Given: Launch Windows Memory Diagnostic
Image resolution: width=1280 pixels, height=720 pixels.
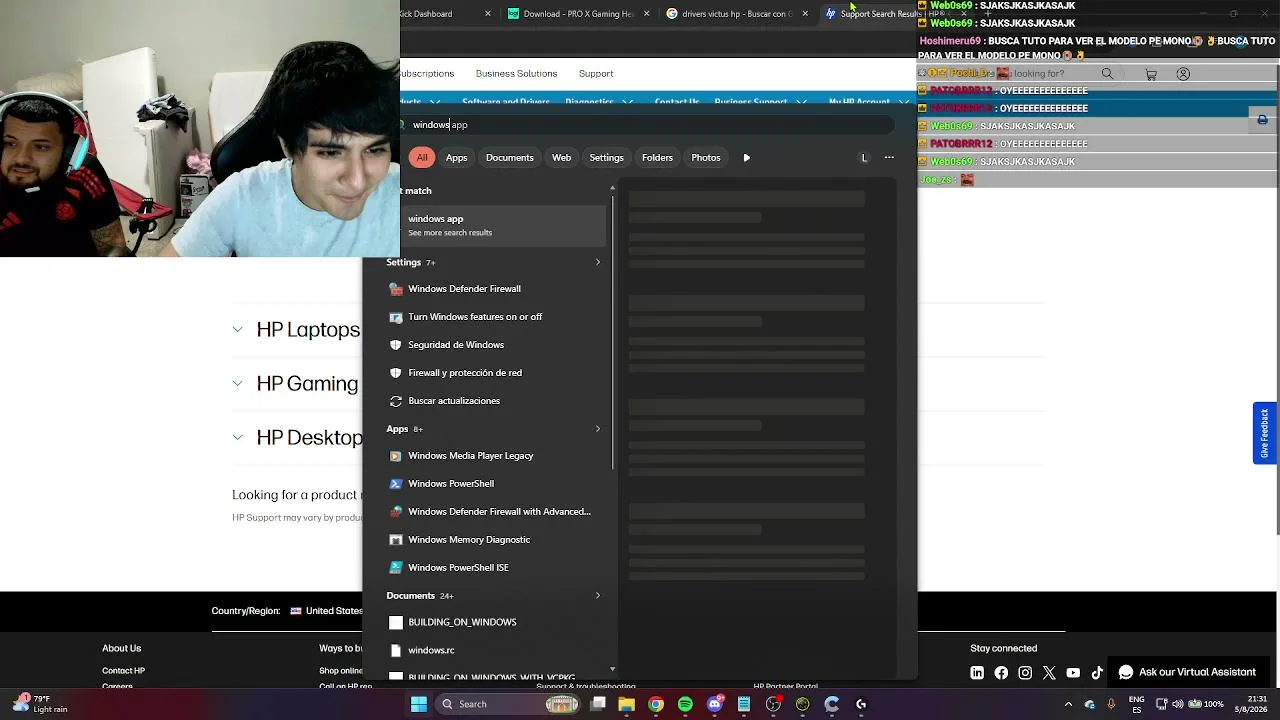Looking at the screenshot, I should (x=497, y=540).
